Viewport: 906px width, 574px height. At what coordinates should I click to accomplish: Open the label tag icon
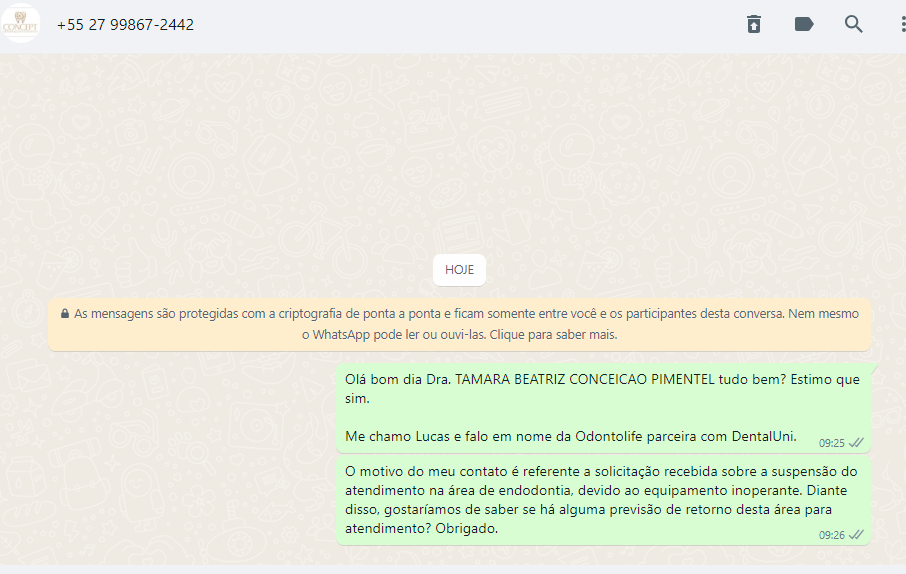tap(804, 24)
